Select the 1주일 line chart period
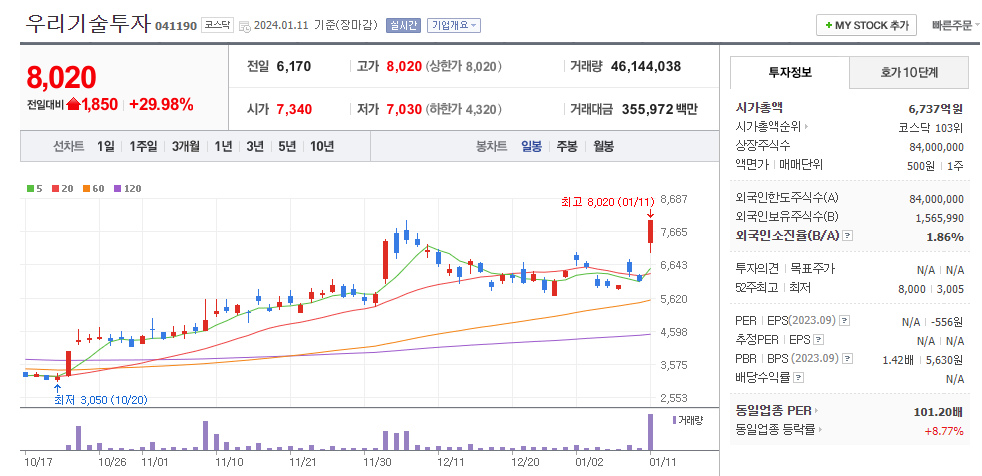The height and width of the screenshot is (476, 982). pyautogui.click(x=143, y=147)
